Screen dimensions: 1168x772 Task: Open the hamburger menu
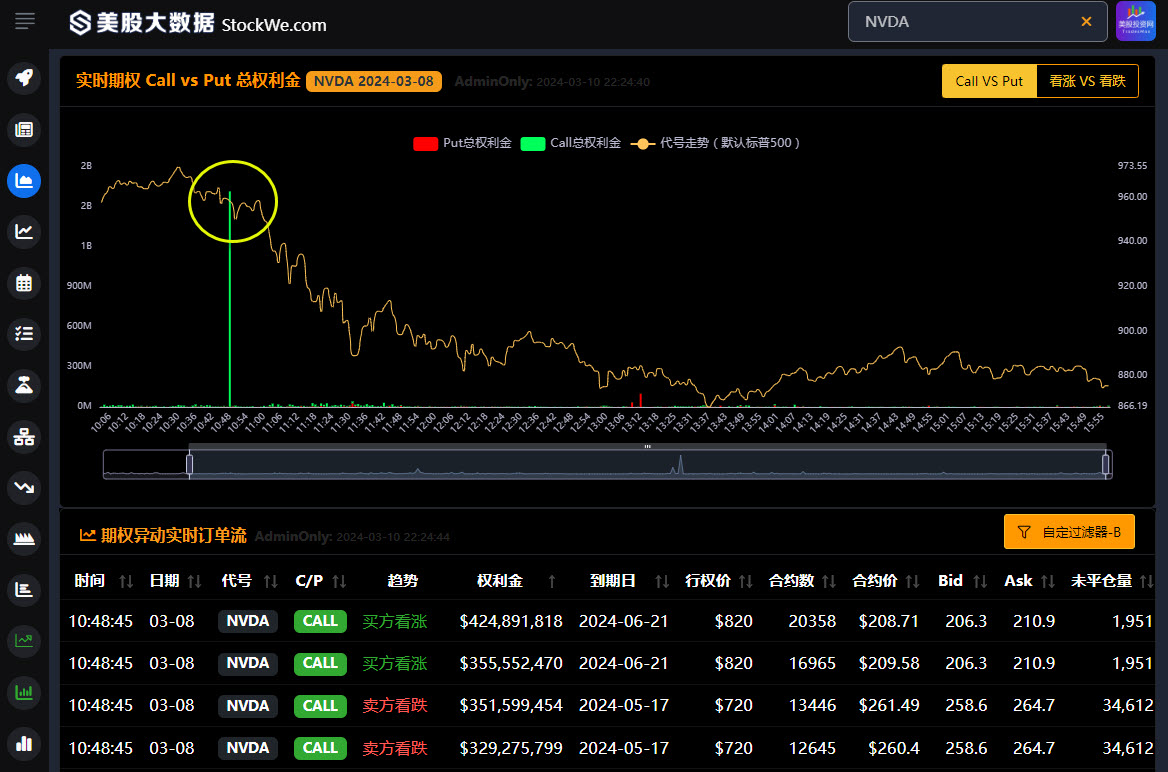click(25, 21)
